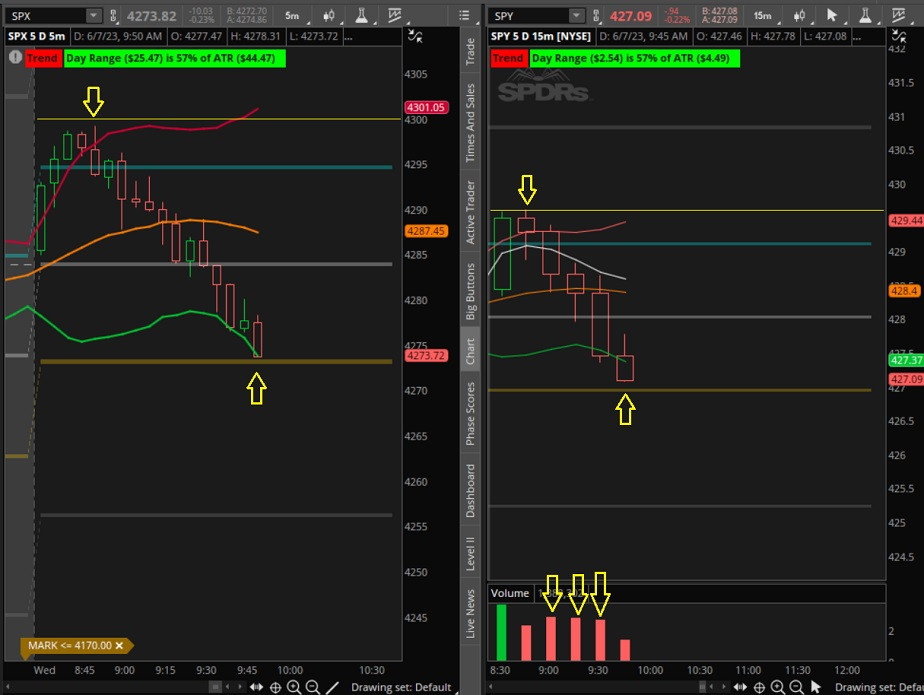Screen dimensions: 924x695
Task: Click 4273.72 last price bubble on SPX axis
Action: coord(426,355)
